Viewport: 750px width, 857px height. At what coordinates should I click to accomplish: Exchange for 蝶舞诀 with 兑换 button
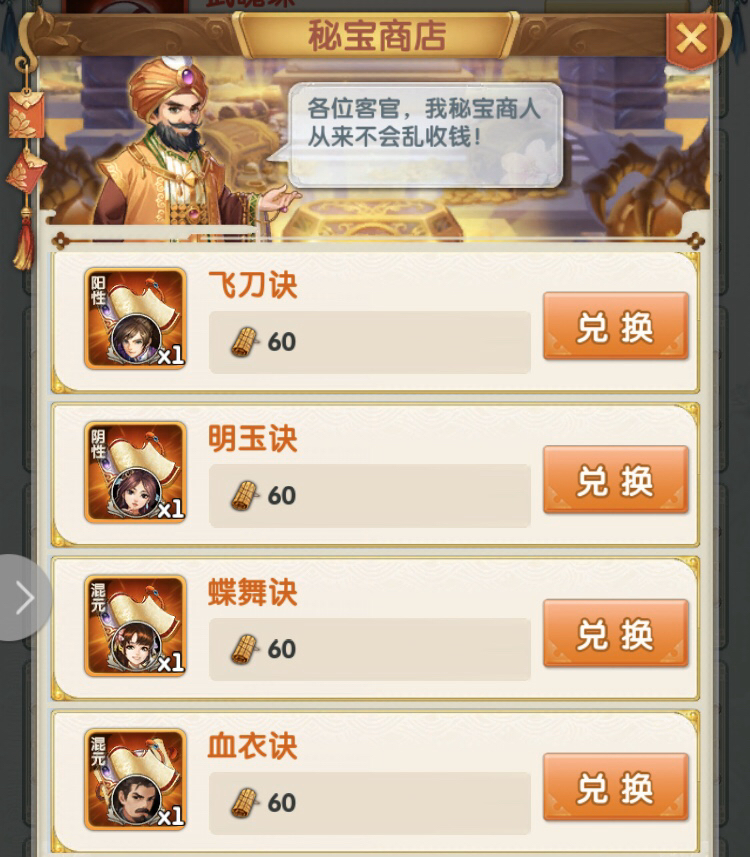click(616, 633)
